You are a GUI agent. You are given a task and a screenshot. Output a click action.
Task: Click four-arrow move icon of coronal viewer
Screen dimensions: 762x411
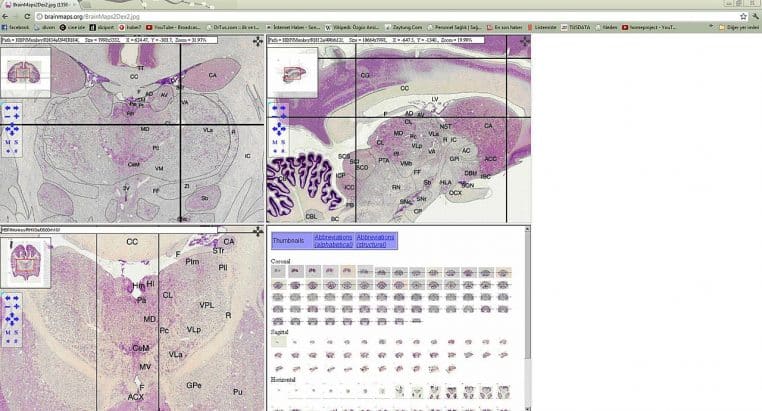(x=258, y=42)
